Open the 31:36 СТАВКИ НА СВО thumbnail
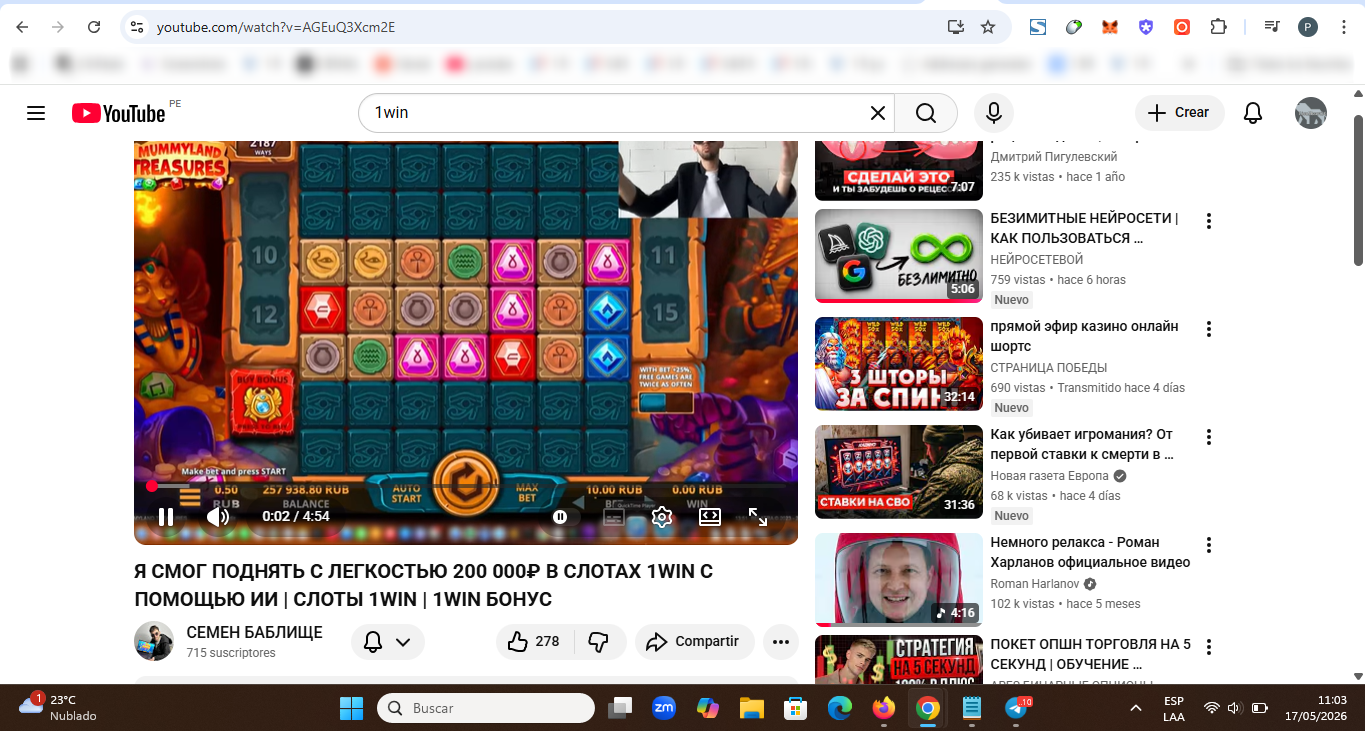1365x731 pixels. point(899,472)
